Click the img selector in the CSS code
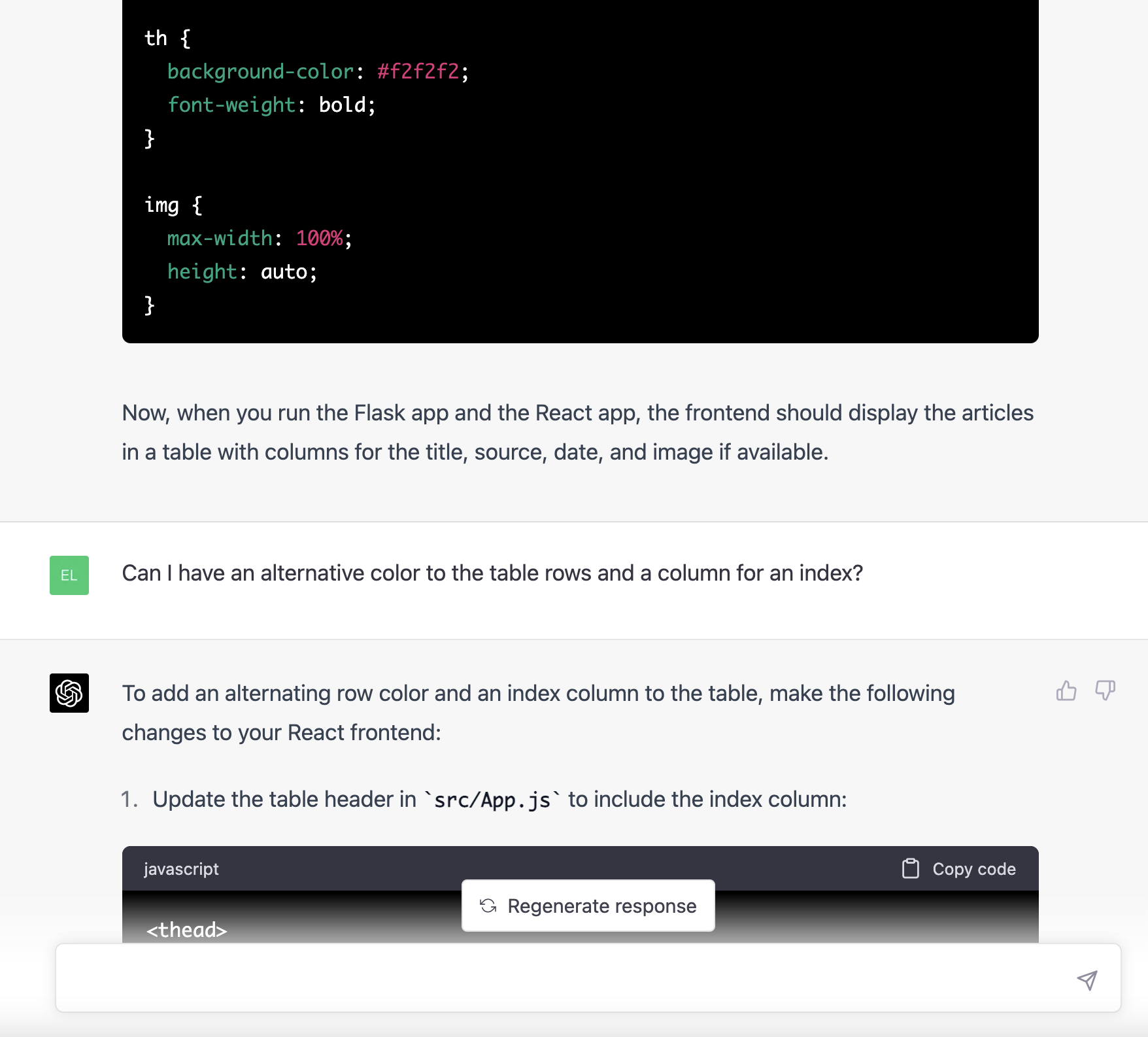Image resolution: width=1148 pixels, height=1037 pixels. tap(161, 205)
